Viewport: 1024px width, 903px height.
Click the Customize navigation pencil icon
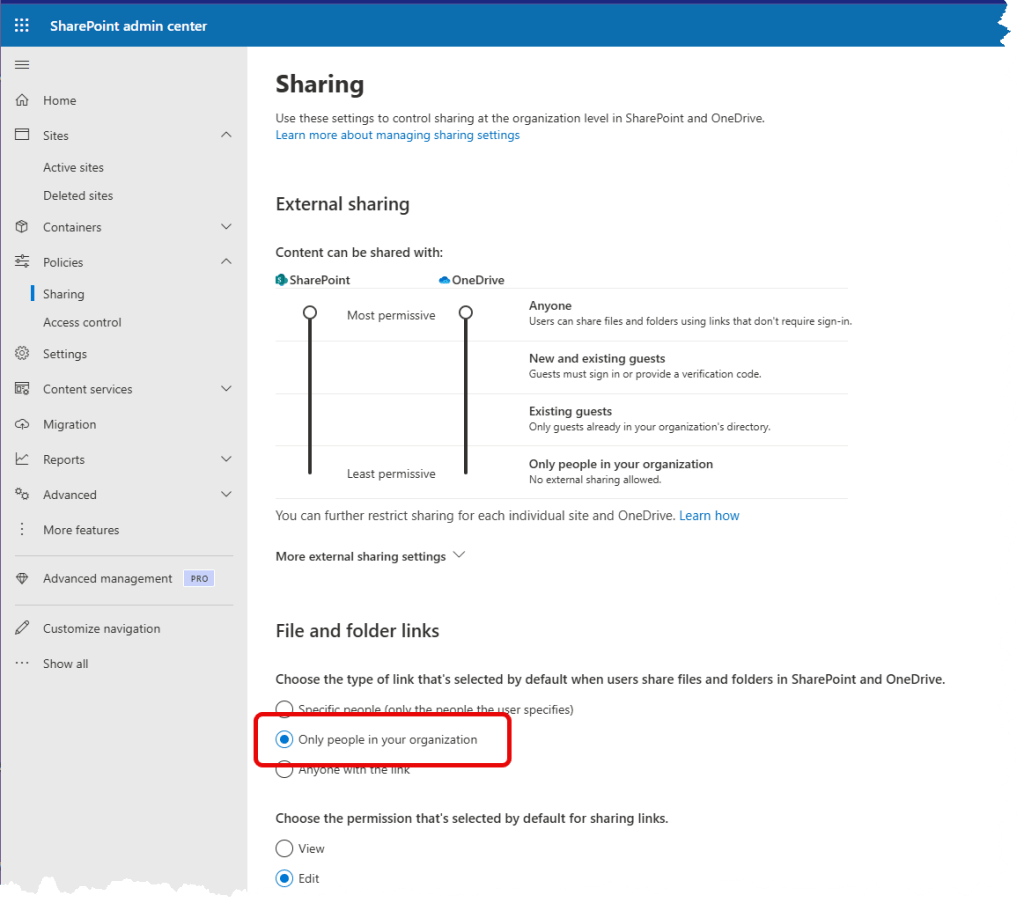(22, 629)
